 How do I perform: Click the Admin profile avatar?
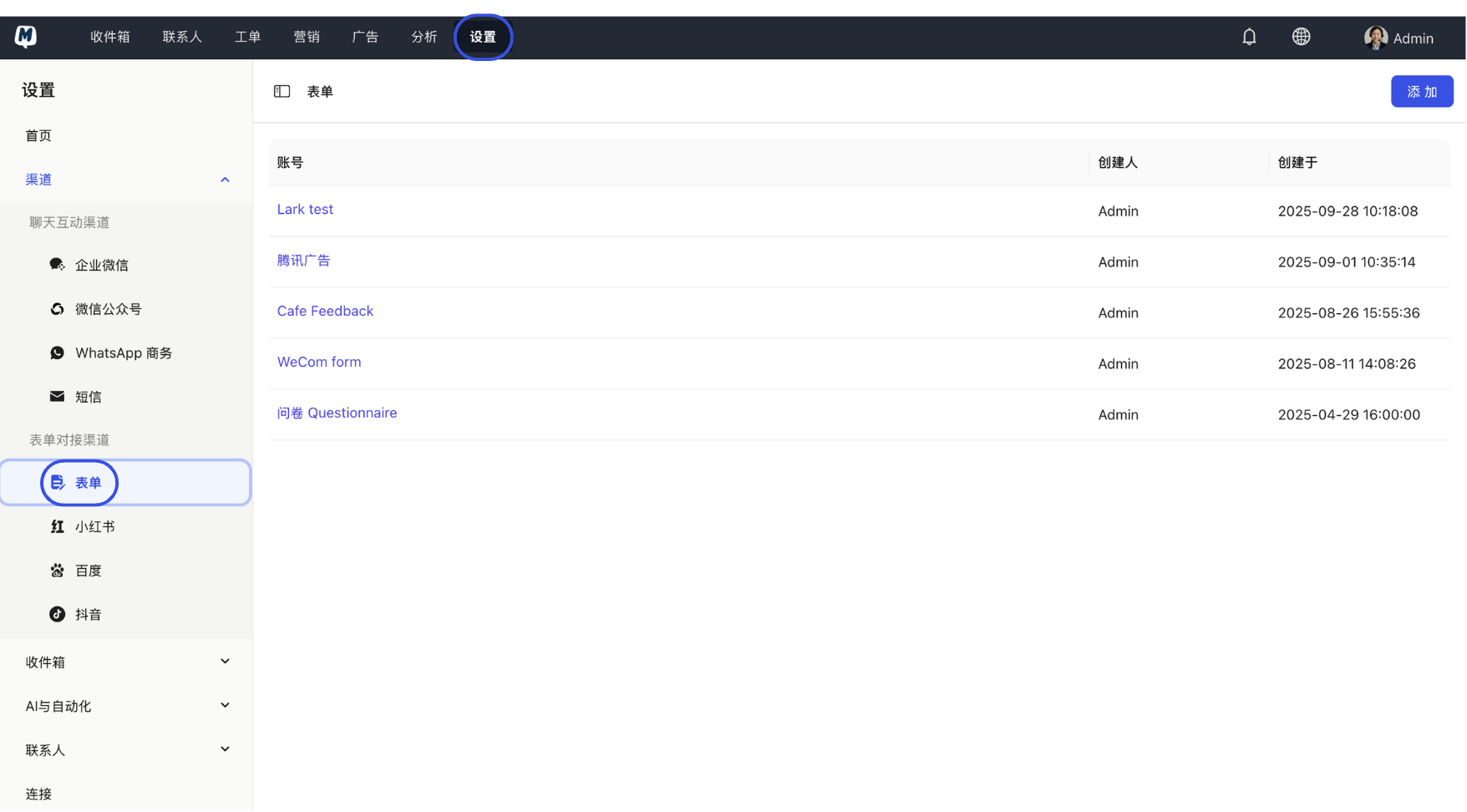pos(1374,37)
